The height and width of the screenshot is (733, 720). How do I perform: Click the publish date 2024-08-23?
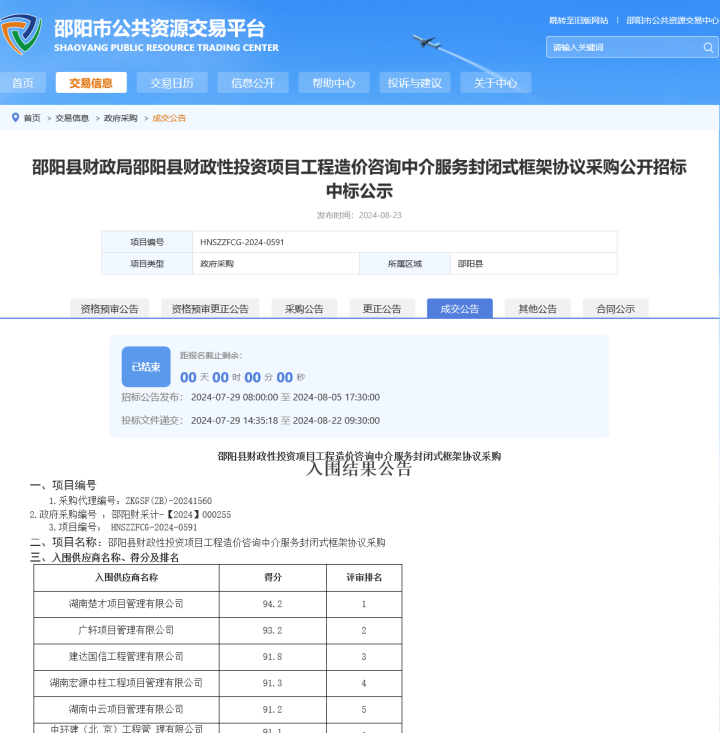(380, 215)
